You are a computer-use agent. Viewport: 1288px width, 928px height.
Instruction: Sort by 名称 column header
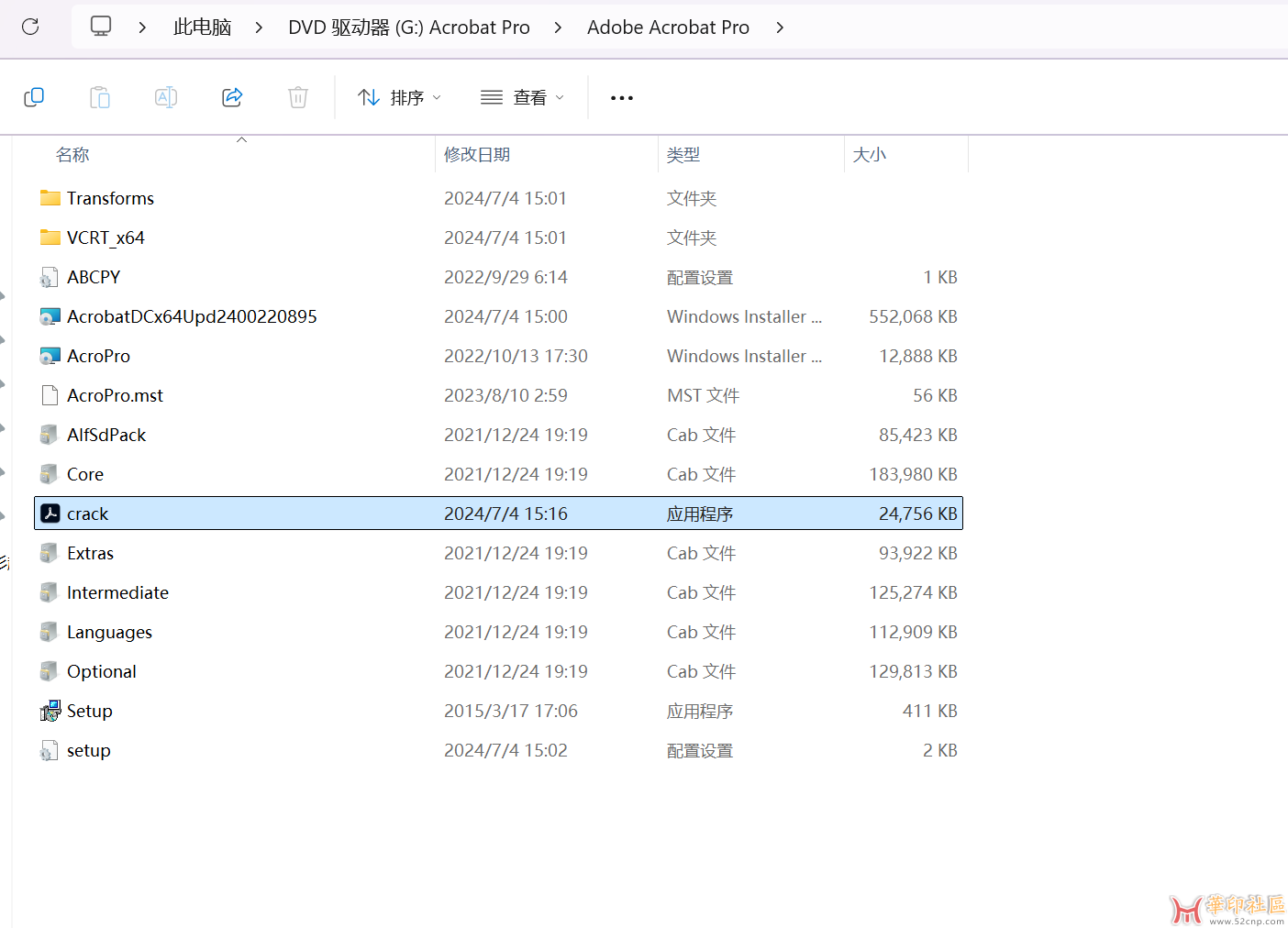(x=72, y=154)
